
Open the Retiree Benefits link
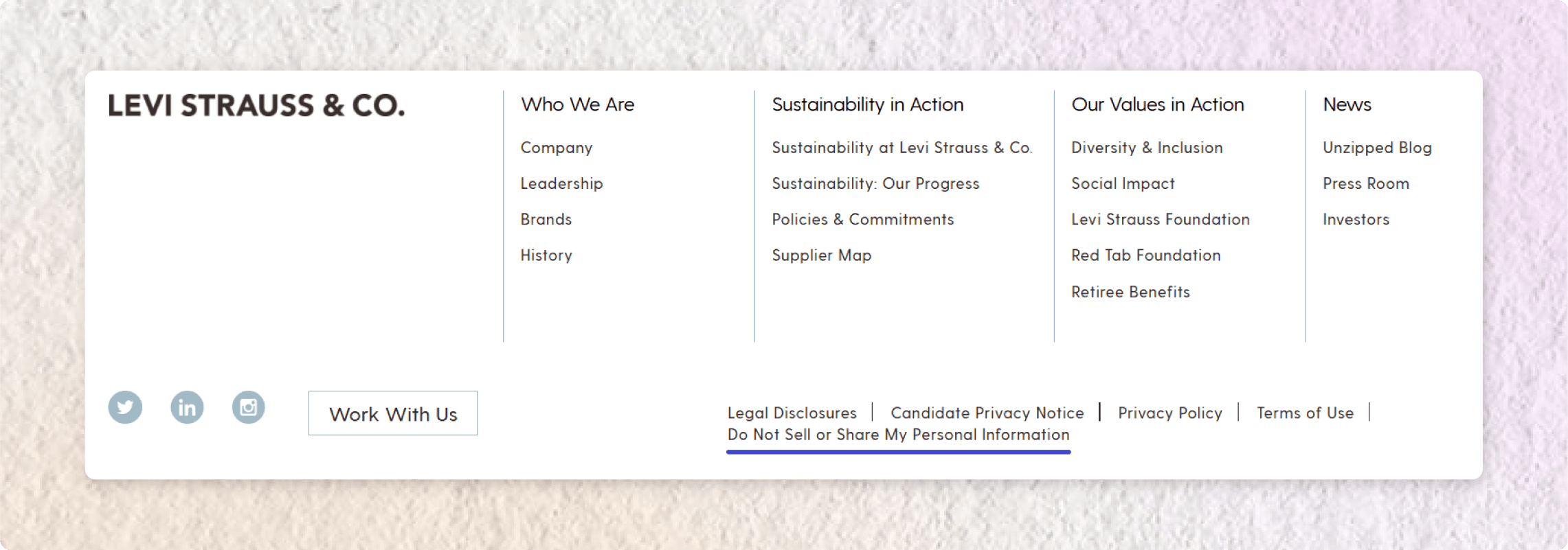point(1130,292)
